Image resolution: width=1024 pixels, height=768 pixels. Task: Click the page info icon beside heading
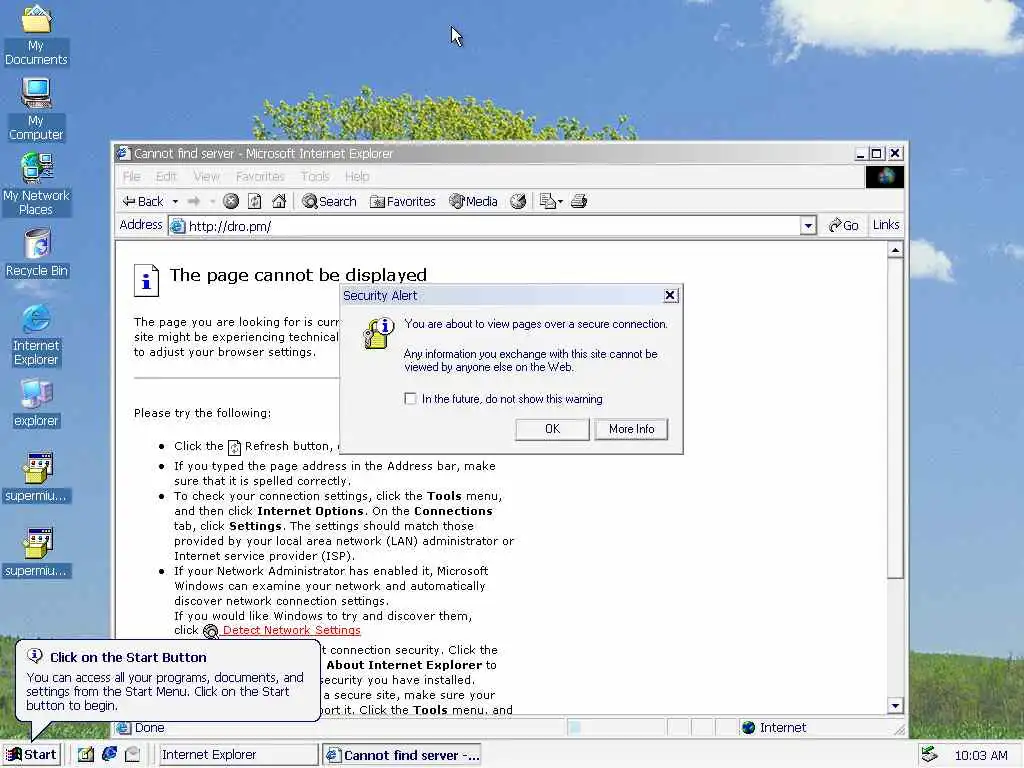point(146,280)
